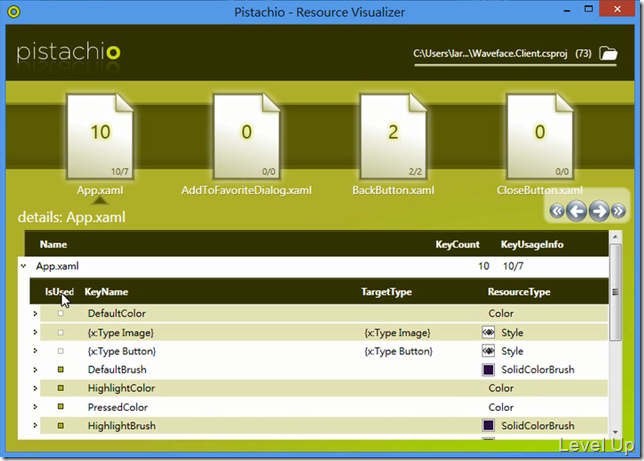The width and height of the screenshot is (644, 461).
Task: Select the App.xaml file card
Action: (100, 136)
